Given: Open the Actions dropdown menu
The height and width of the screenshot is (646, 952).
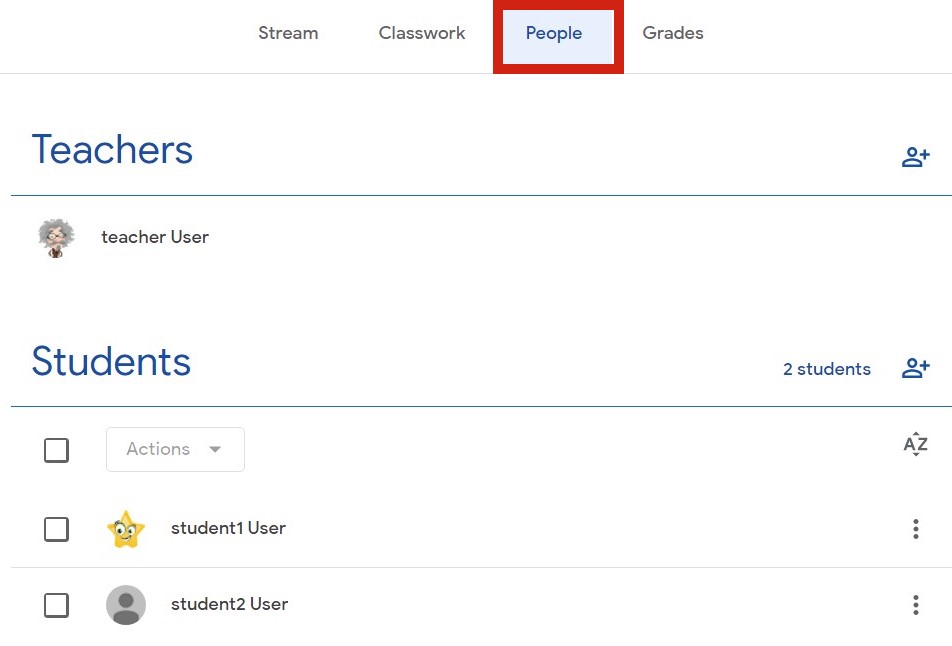Looking at the screenshot, I should point(175,450).
